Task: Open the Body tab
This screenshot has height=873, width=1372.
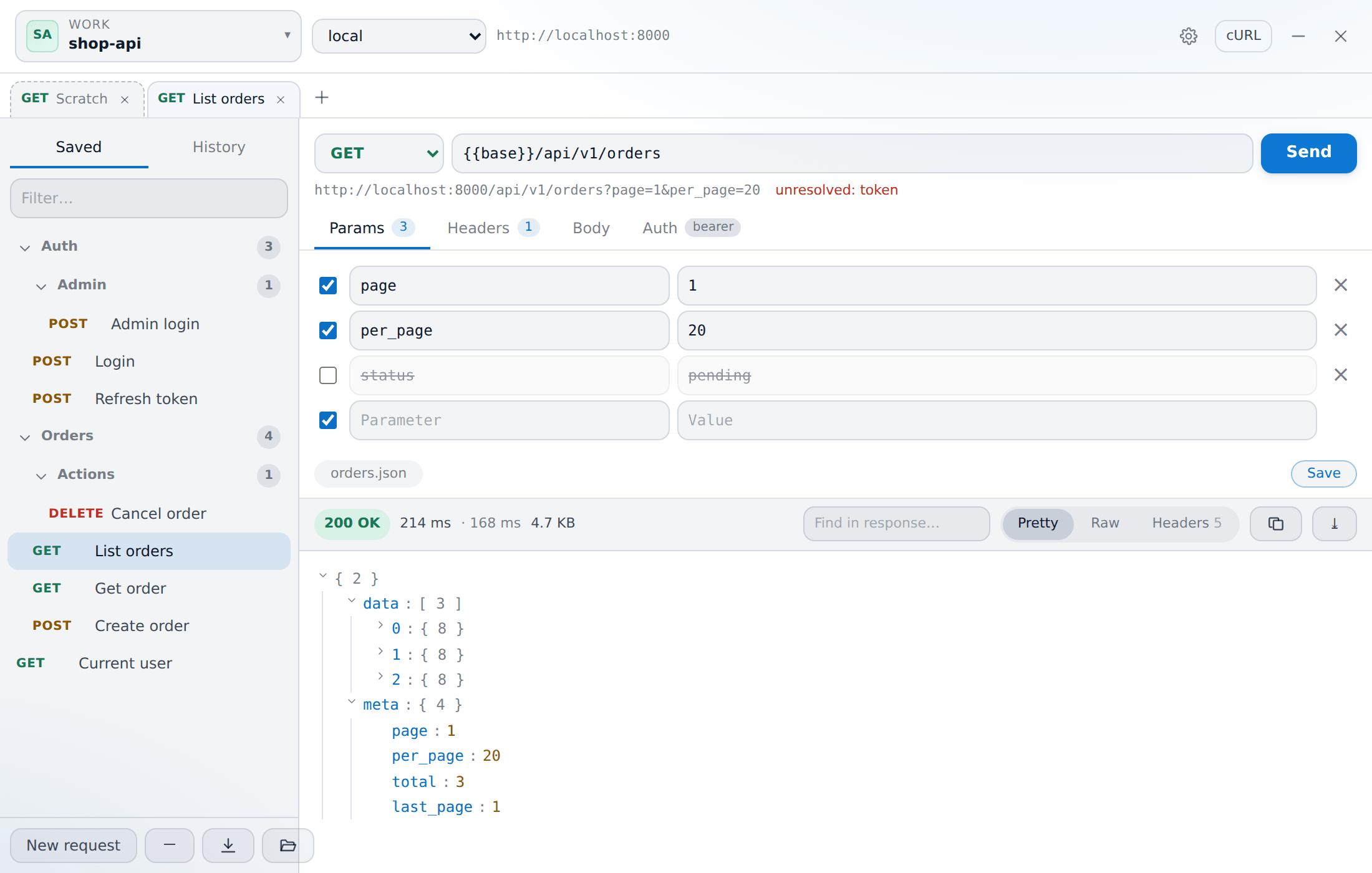Action: tap(591, 228)
